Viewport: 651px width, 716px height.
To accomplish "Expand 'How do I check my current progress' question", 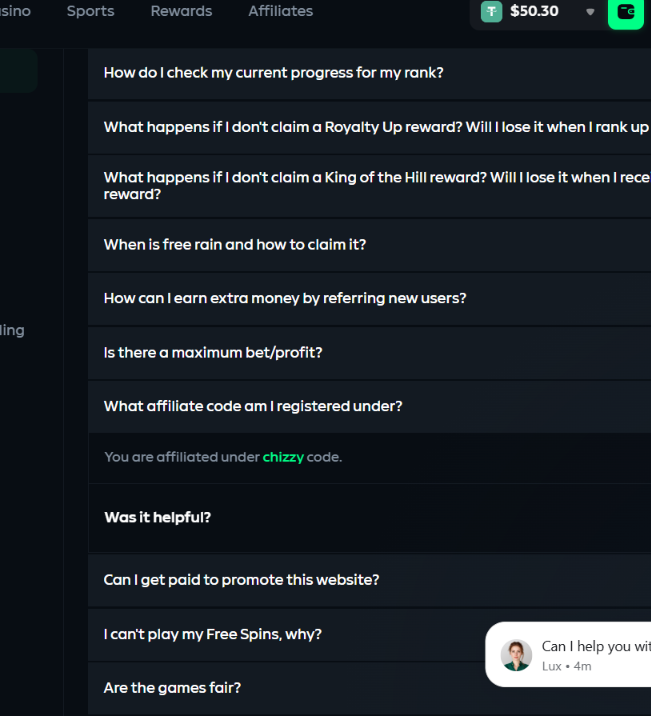I will pos(369,73).
